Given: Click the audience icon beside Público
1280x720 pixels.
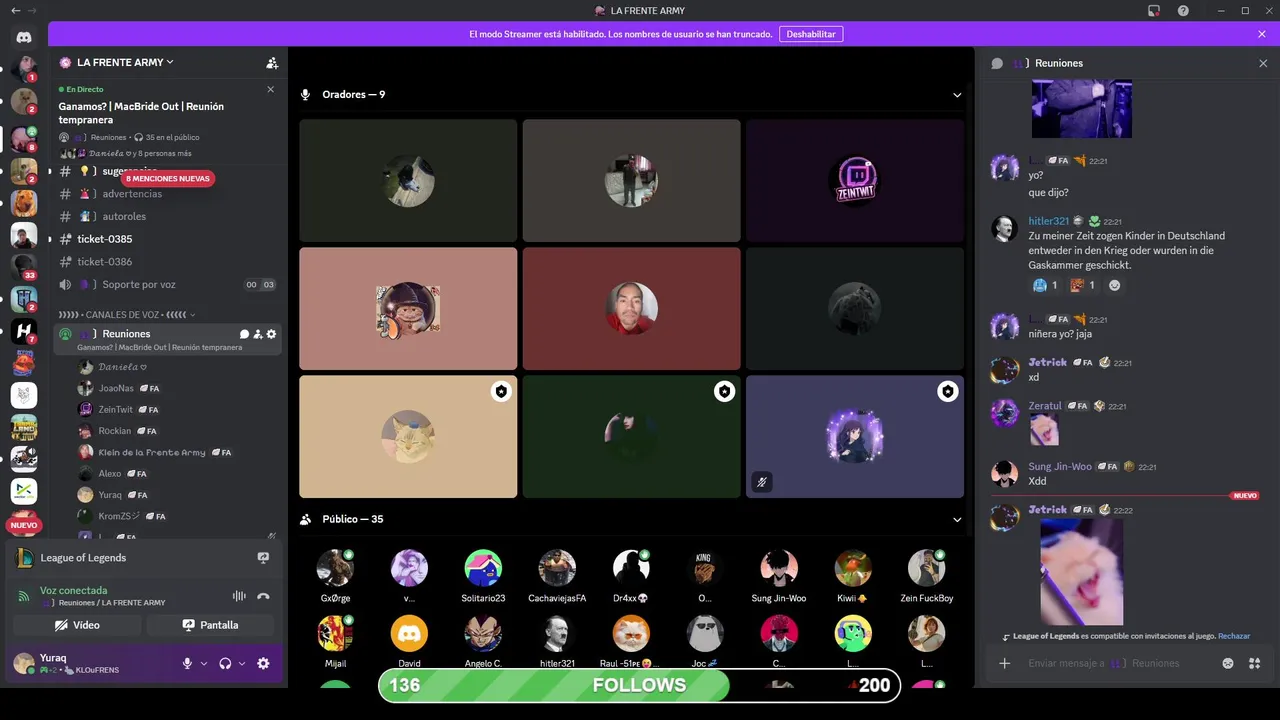Looking at the screenshot, I should point(306,519).
